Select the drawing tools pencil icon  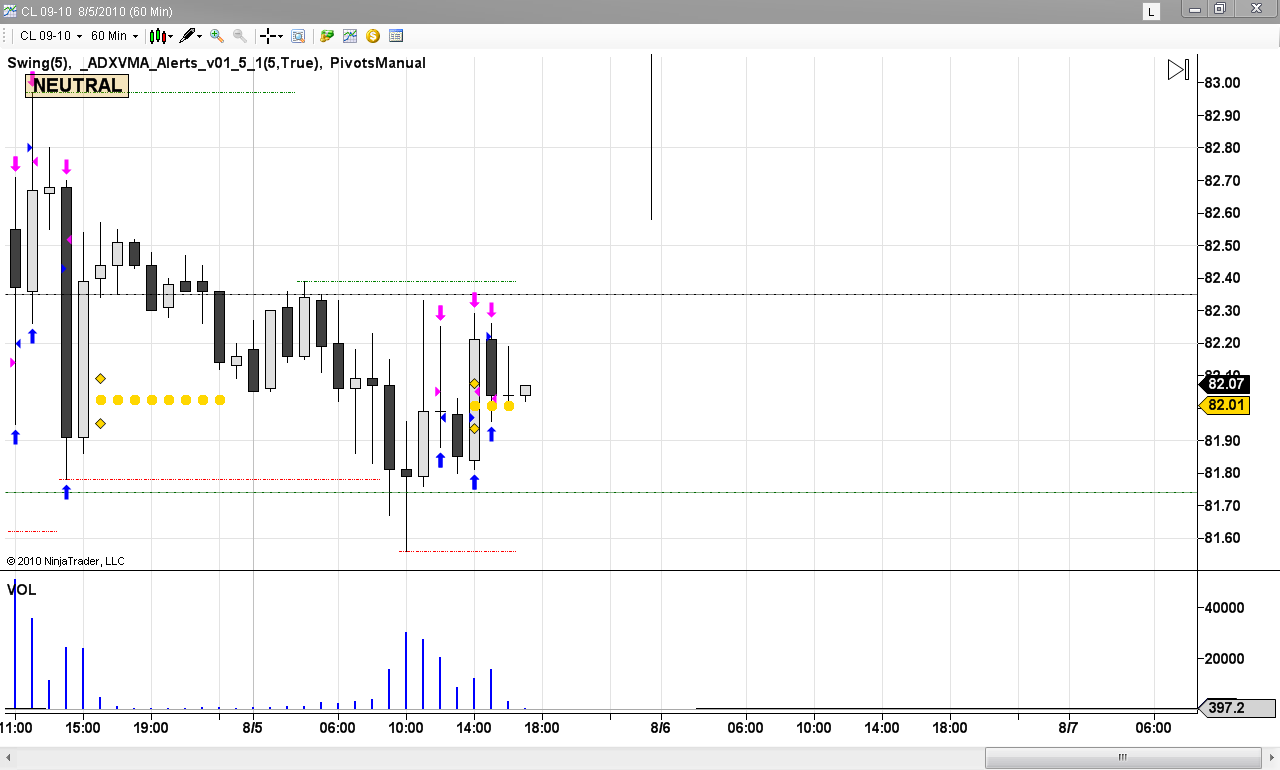click(x=187, y=36)
